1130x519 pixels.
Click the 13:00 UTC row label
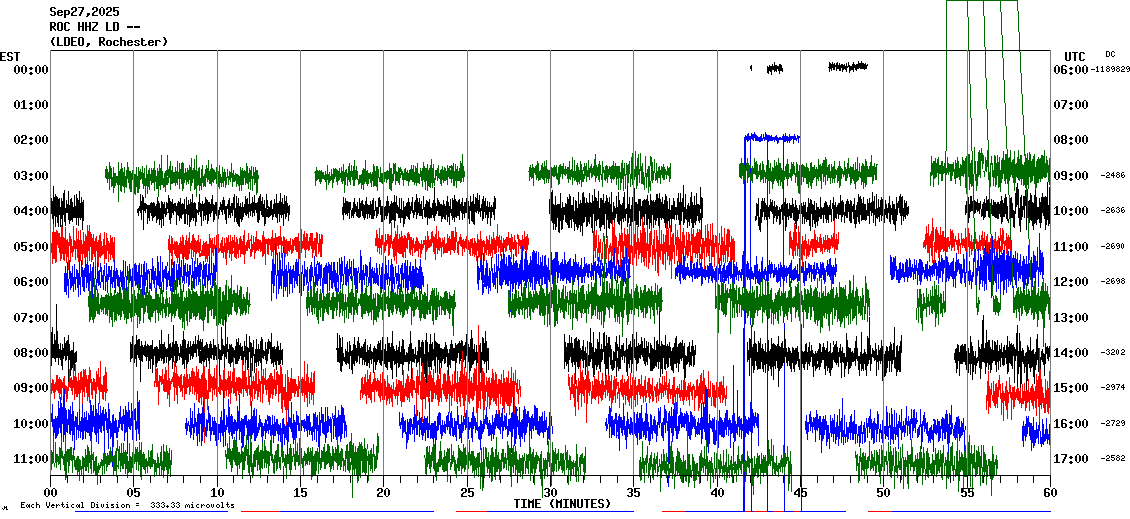pos(1071,318)
